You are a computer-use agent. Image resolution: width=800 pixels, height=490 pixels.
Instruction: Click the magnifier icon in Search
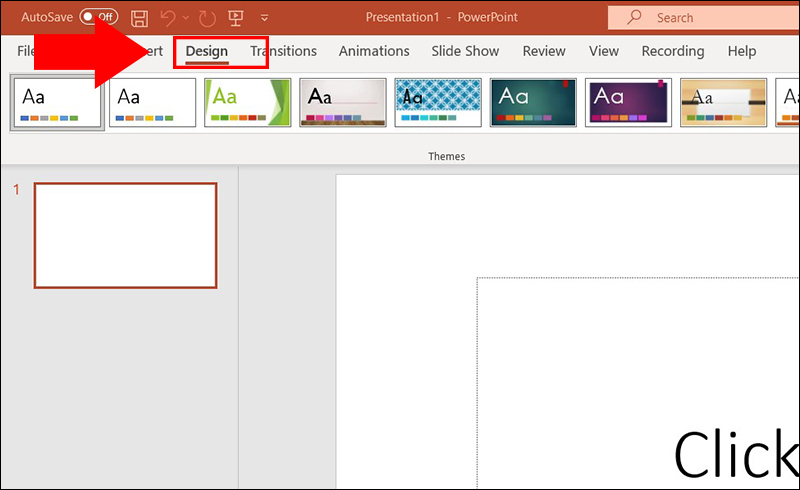point(635,17)
